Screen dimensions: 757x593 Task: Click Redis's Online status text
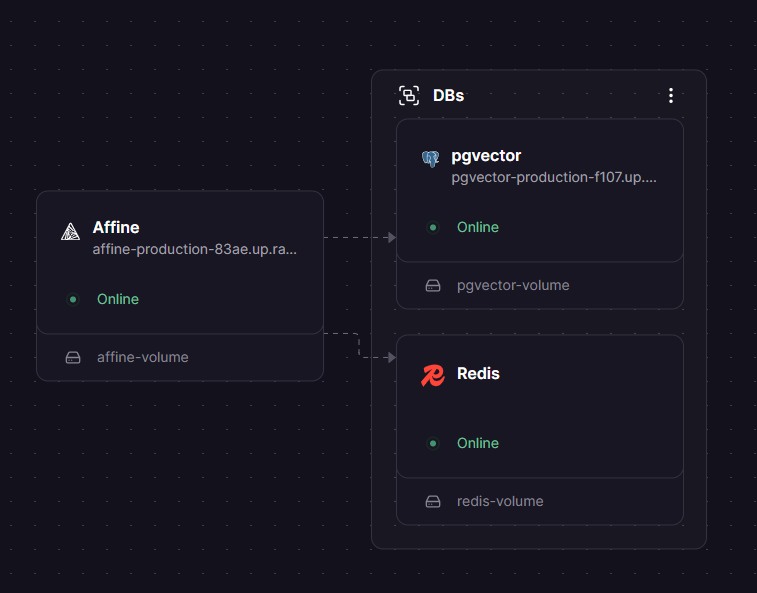[478, 443]
